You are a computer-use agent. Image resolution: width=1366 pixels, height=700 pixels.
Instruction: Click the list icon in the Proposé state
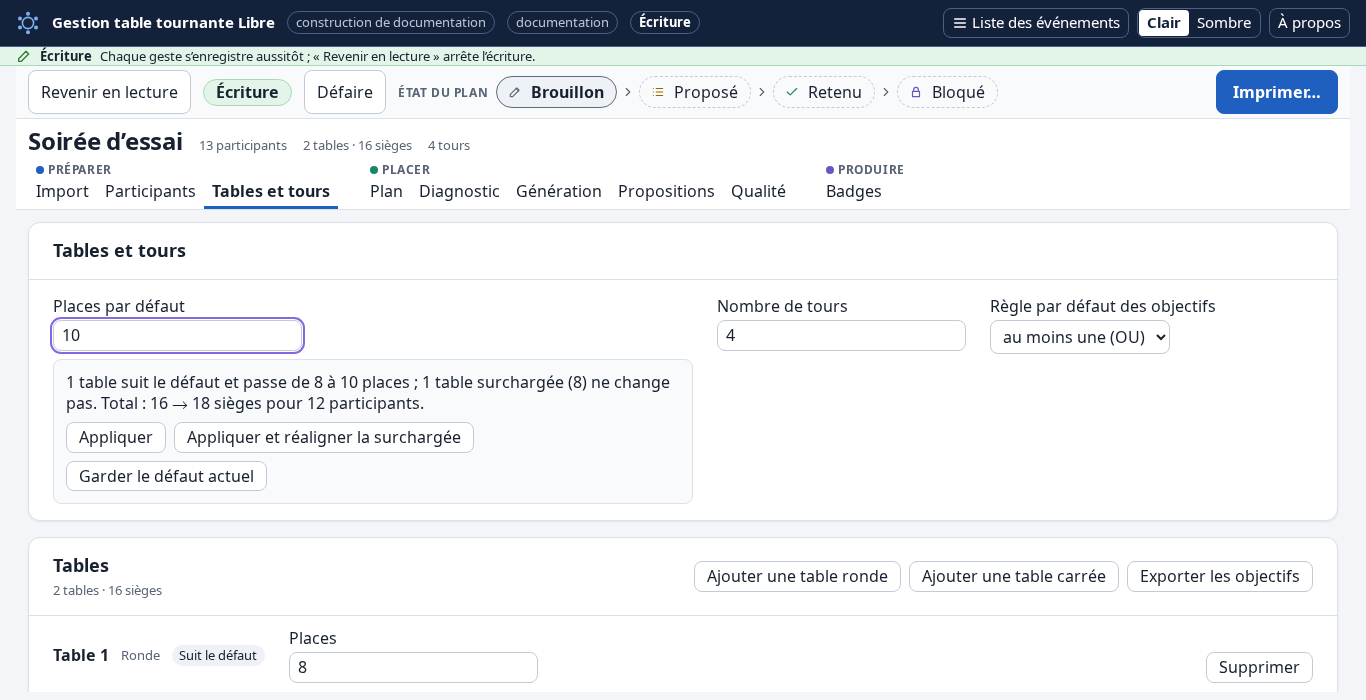coord(658,92)
